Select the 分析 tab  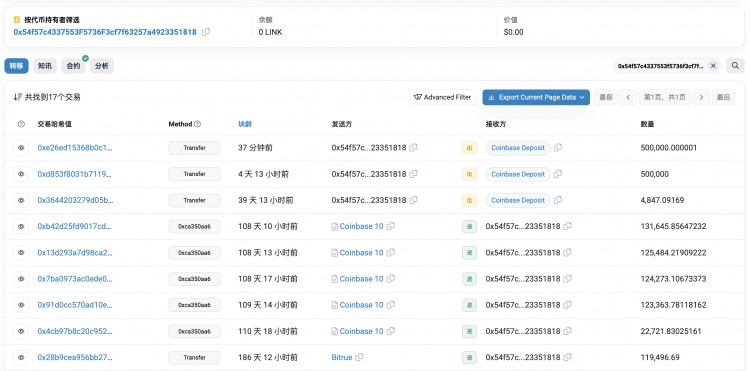(101, 66)
